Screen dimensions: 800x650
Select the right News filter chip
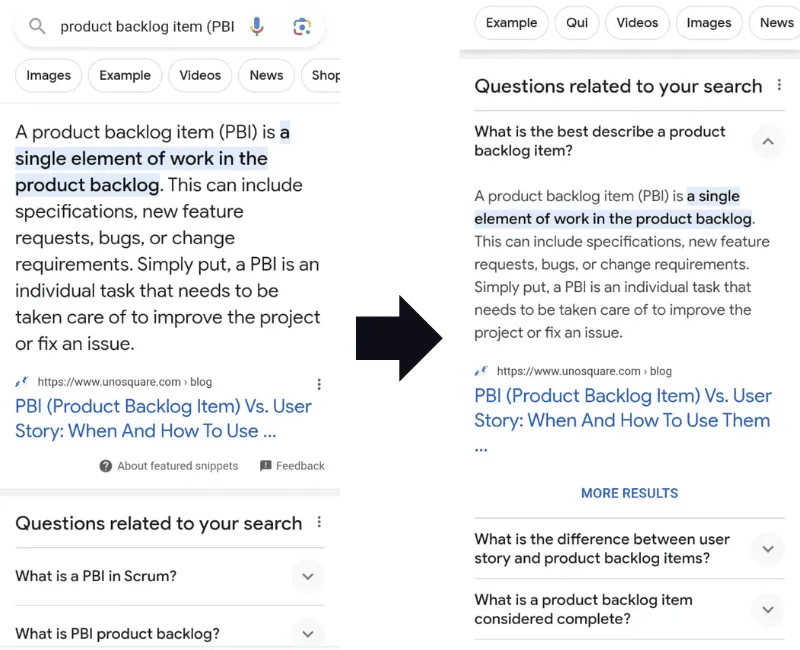pos(775,22)
